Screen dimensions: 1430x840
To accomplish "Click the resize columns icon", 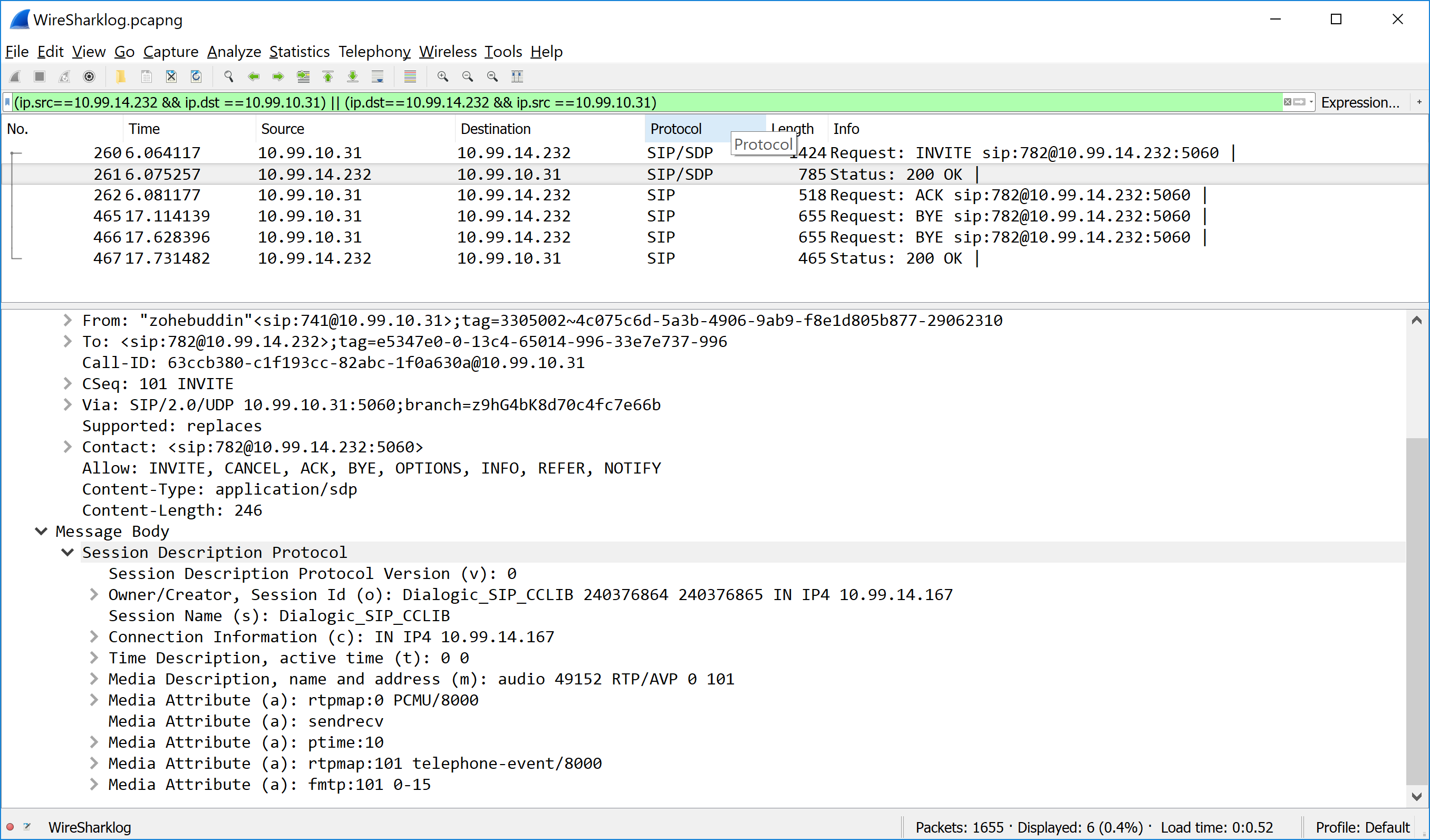I will point(517,76).
